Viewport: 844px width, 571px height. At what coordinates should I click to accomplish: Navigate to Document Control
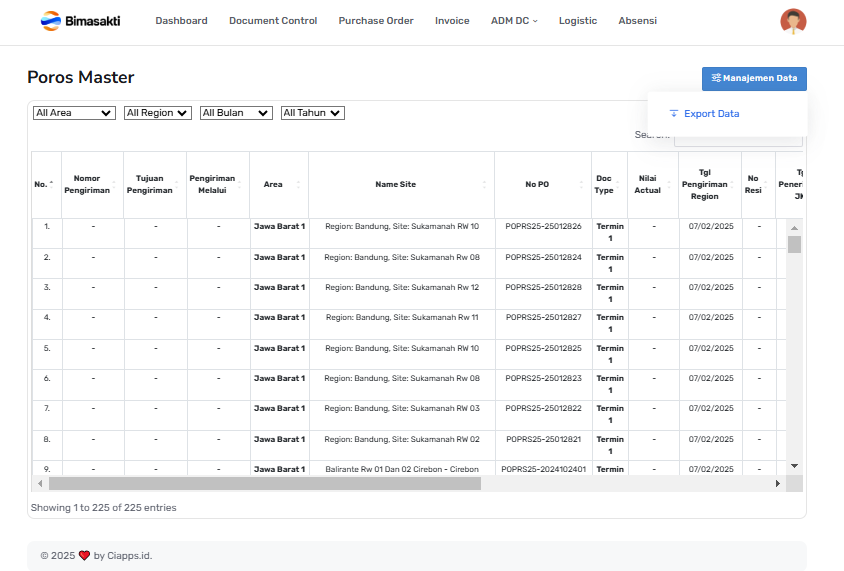(x=272, y=21)
